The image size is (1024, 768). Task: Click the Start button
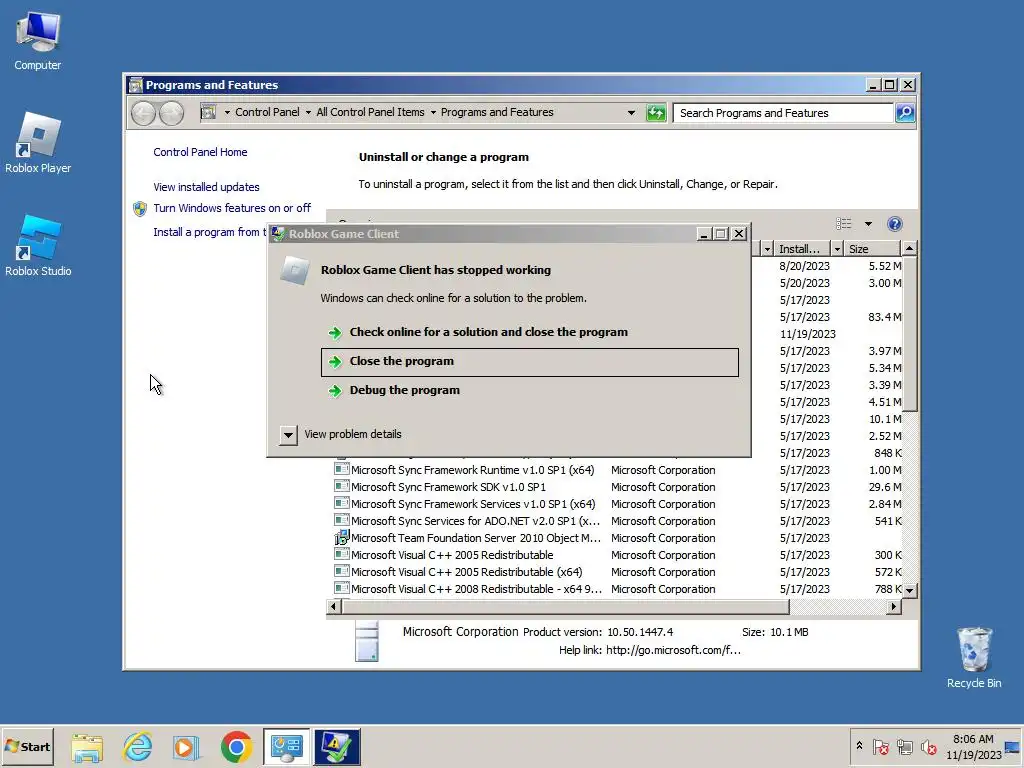click(x=27, y=746)
